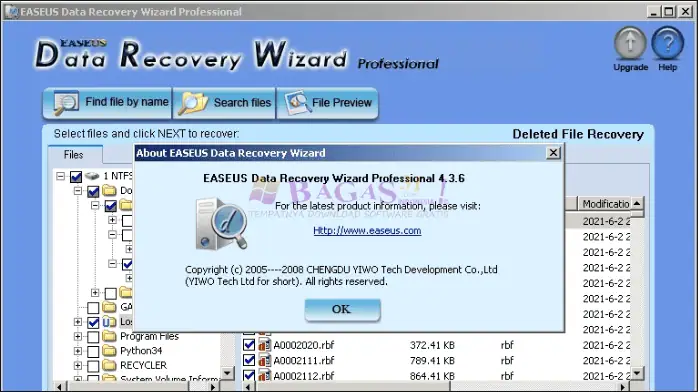
Task: Select the RECYCLER tree entry
Action: click(x=143, y=365)
